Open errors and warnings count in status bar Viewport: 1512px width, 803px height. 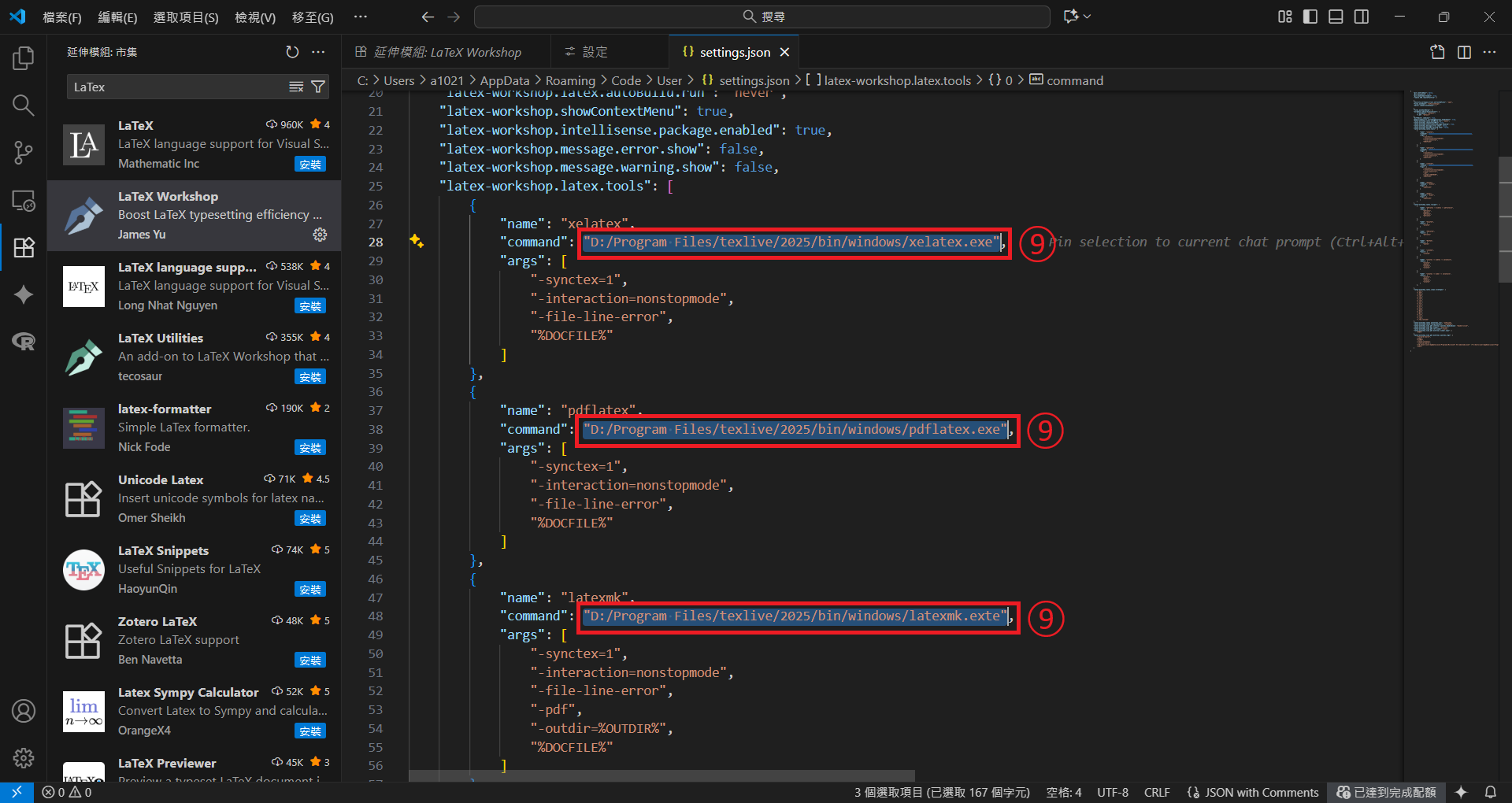(x=67, y=792)
